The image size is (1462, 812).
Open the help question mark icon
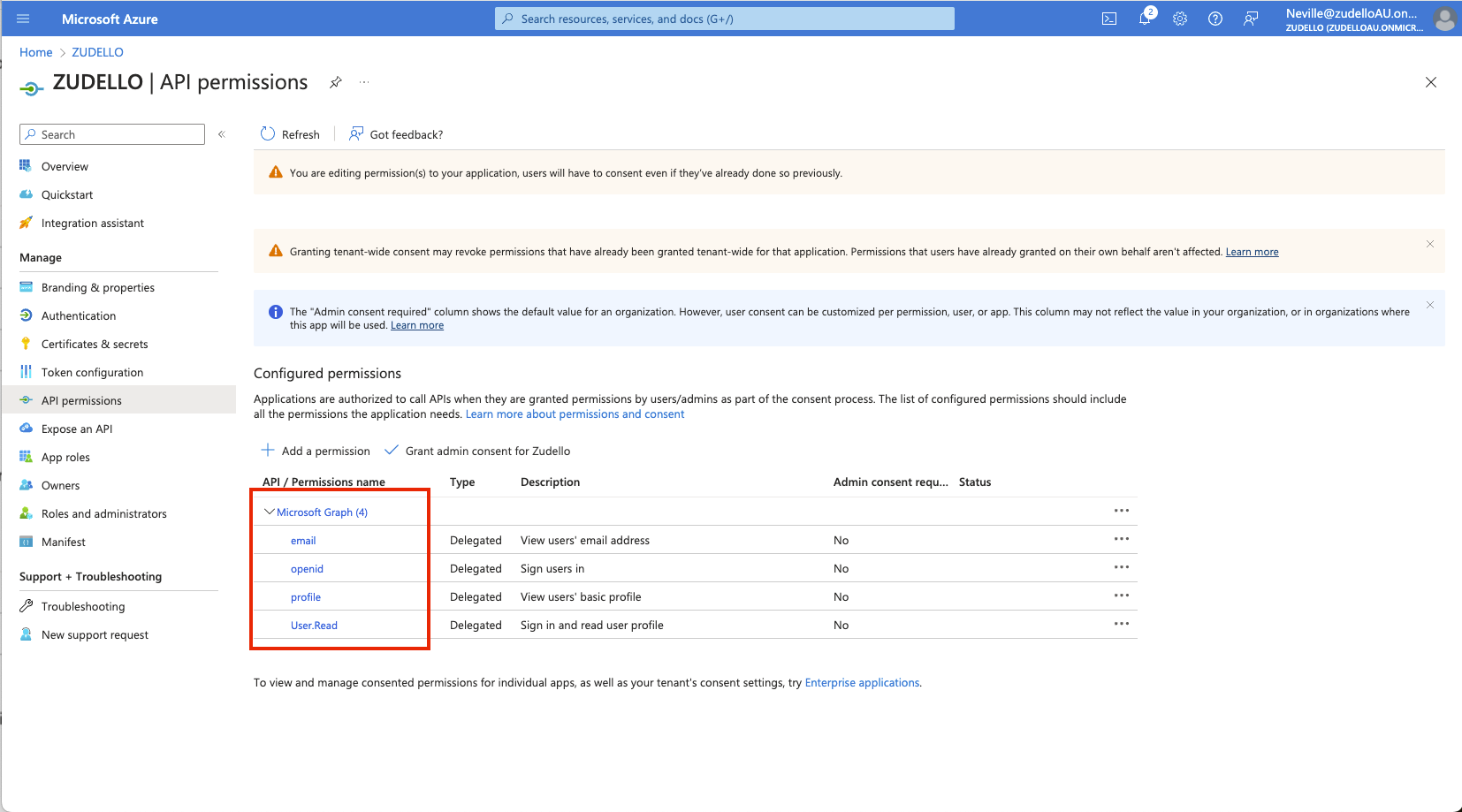click(1215, 19)
